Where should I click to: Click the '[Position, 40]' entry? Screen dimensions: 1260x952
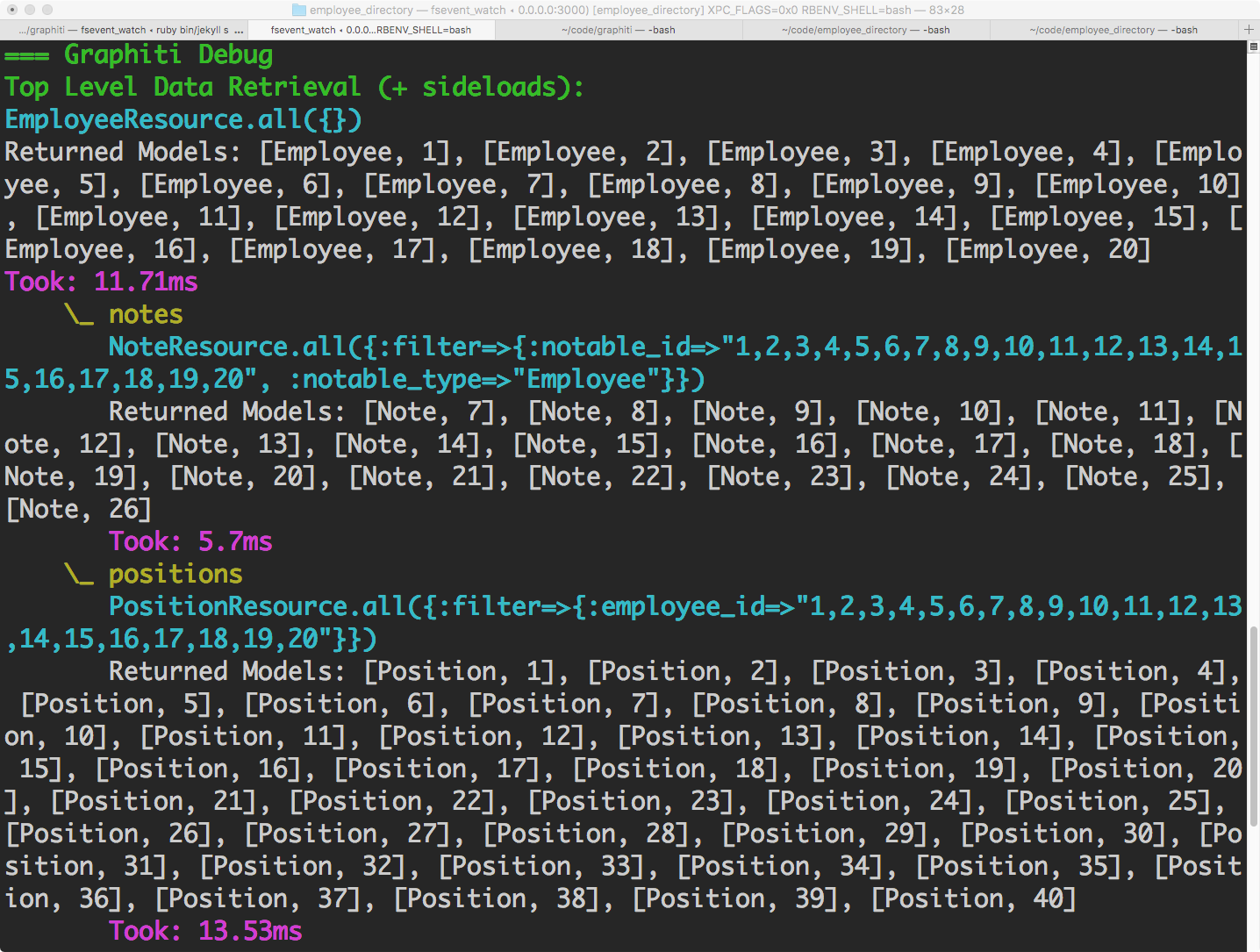tap(974, 898)
